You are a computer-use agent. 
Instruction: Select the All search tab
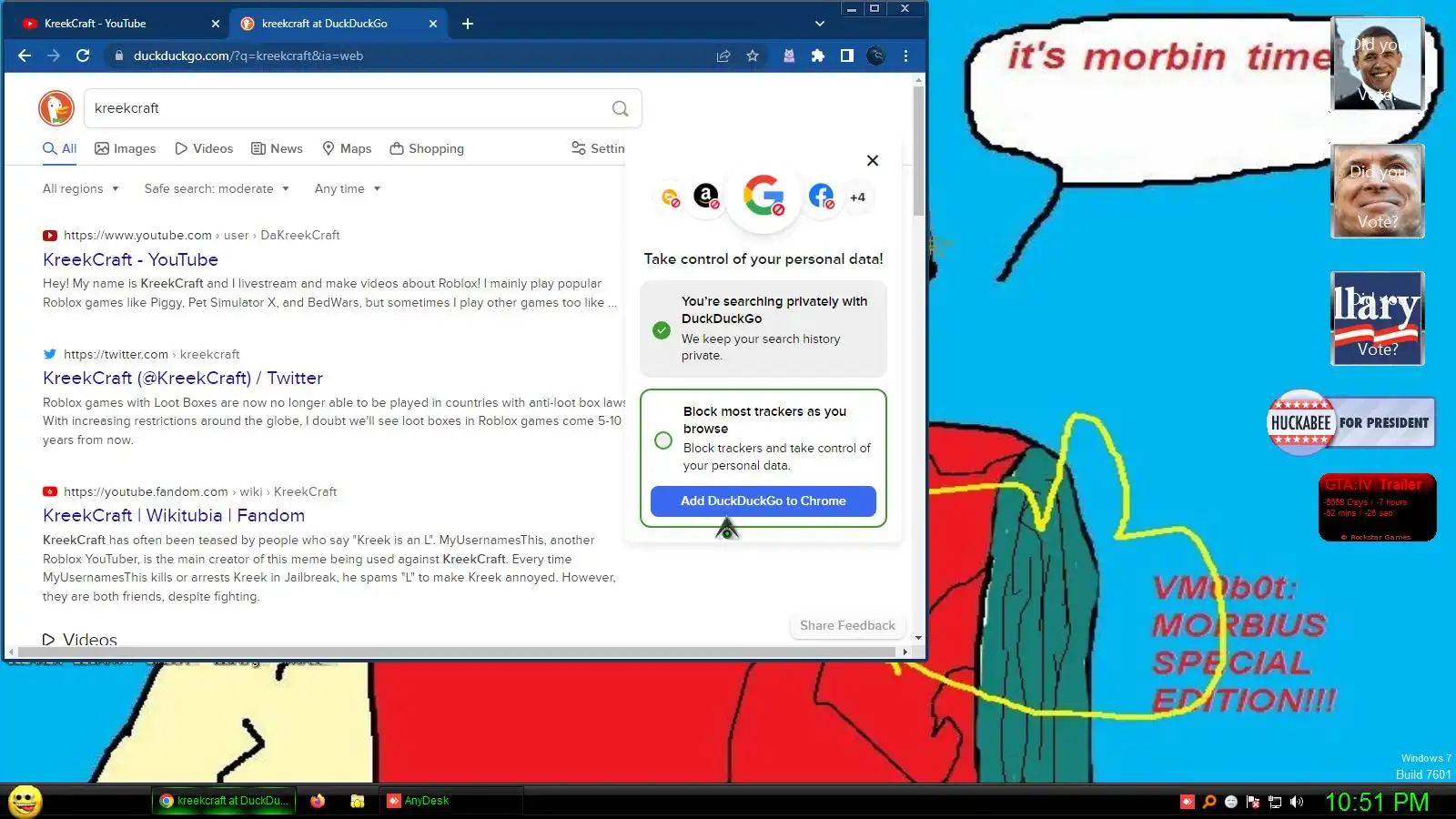60,148
